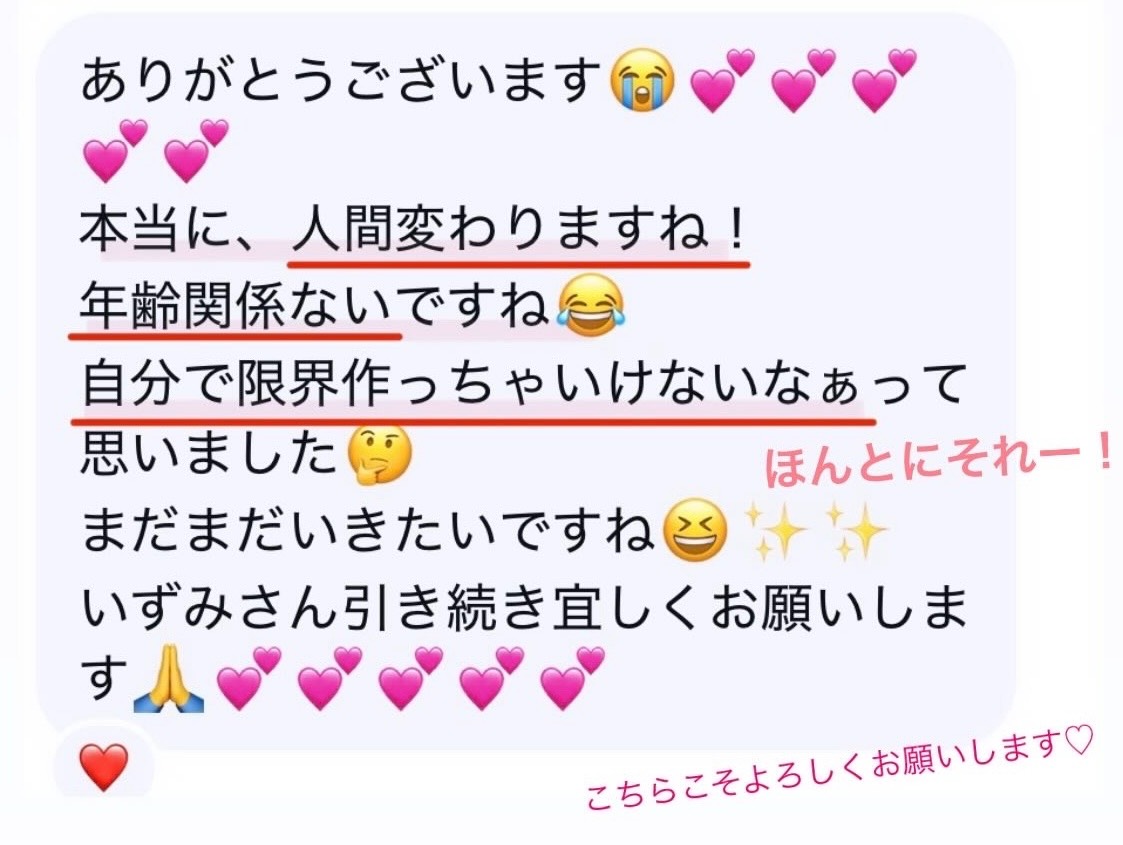Click the grinning squinting face emoji
Screen dimensions: 1123x845
click(695, 533)
